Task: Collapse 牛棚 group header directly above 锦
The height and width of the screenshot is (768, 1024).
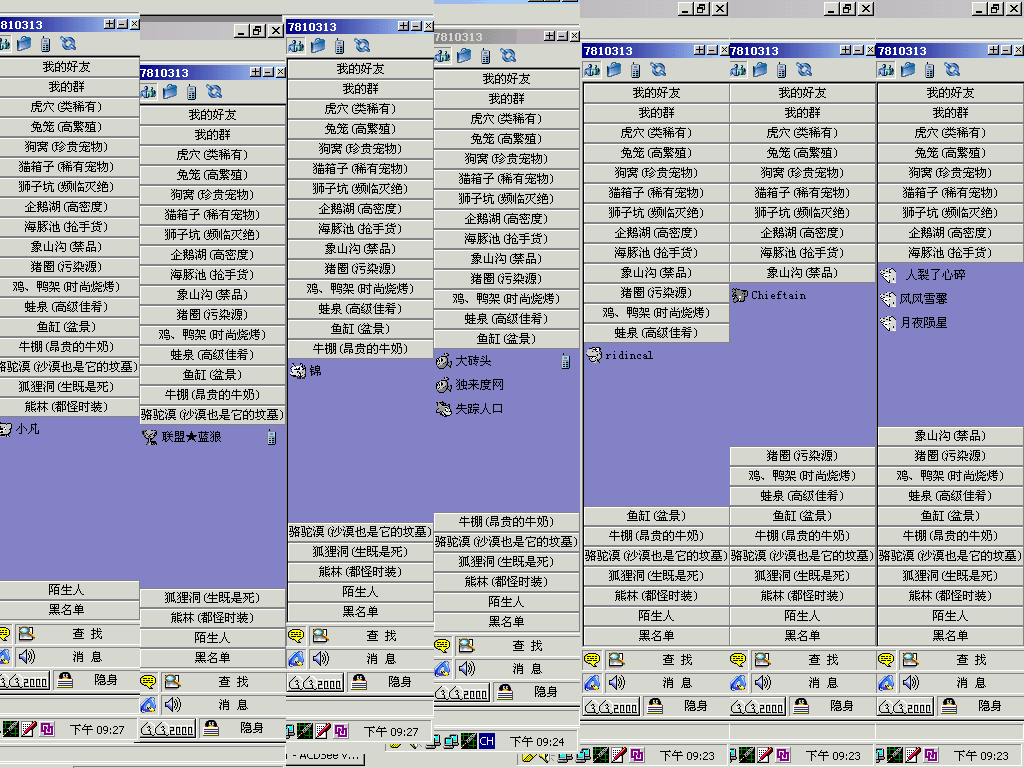Action: click(x=359, y=348)
